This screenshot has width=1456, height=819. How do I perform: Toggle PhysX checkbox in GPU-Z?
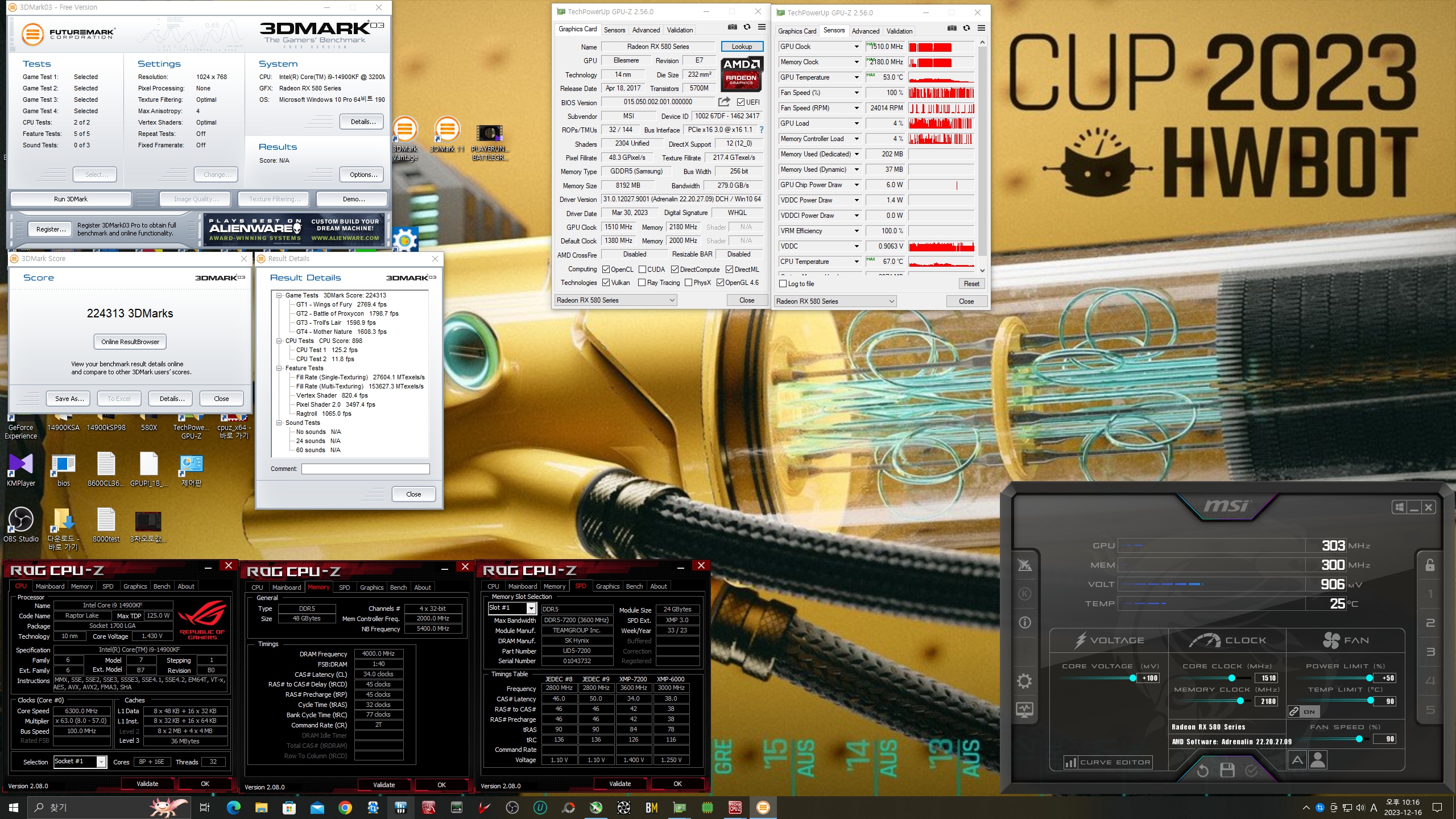688,283
